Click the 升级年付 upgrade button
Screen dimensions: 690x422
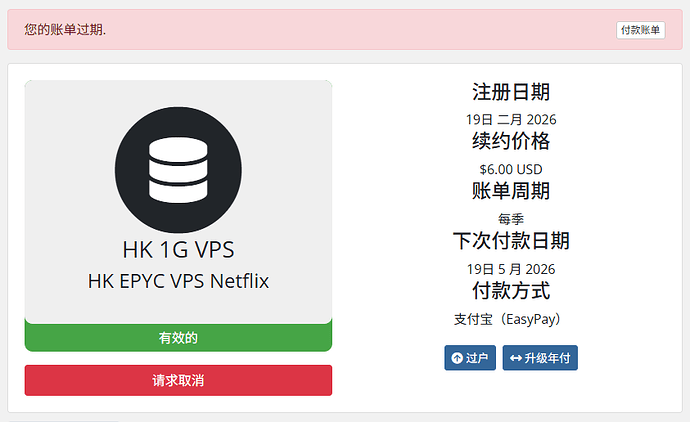pos(540,358)
